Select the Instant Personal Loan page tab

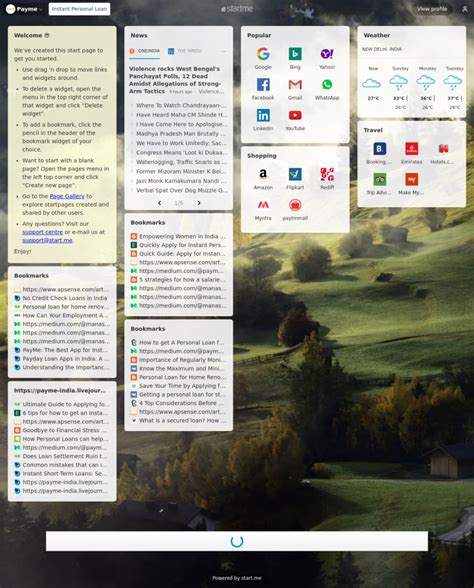80,9
